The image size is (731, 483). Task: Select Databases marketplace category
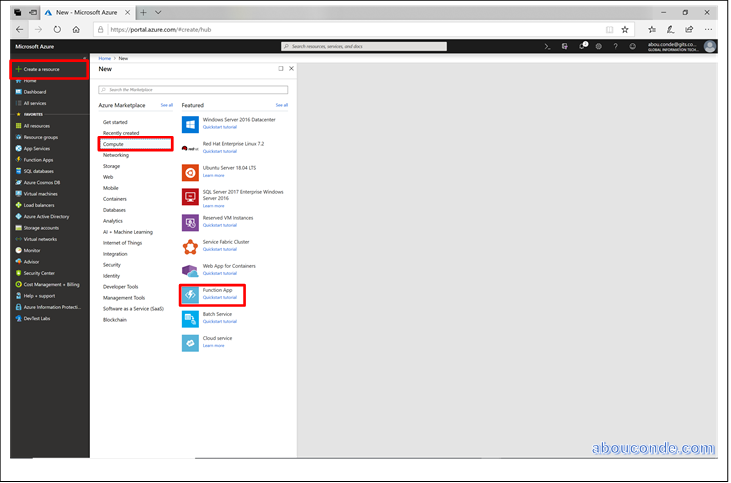tap(114, 210)
